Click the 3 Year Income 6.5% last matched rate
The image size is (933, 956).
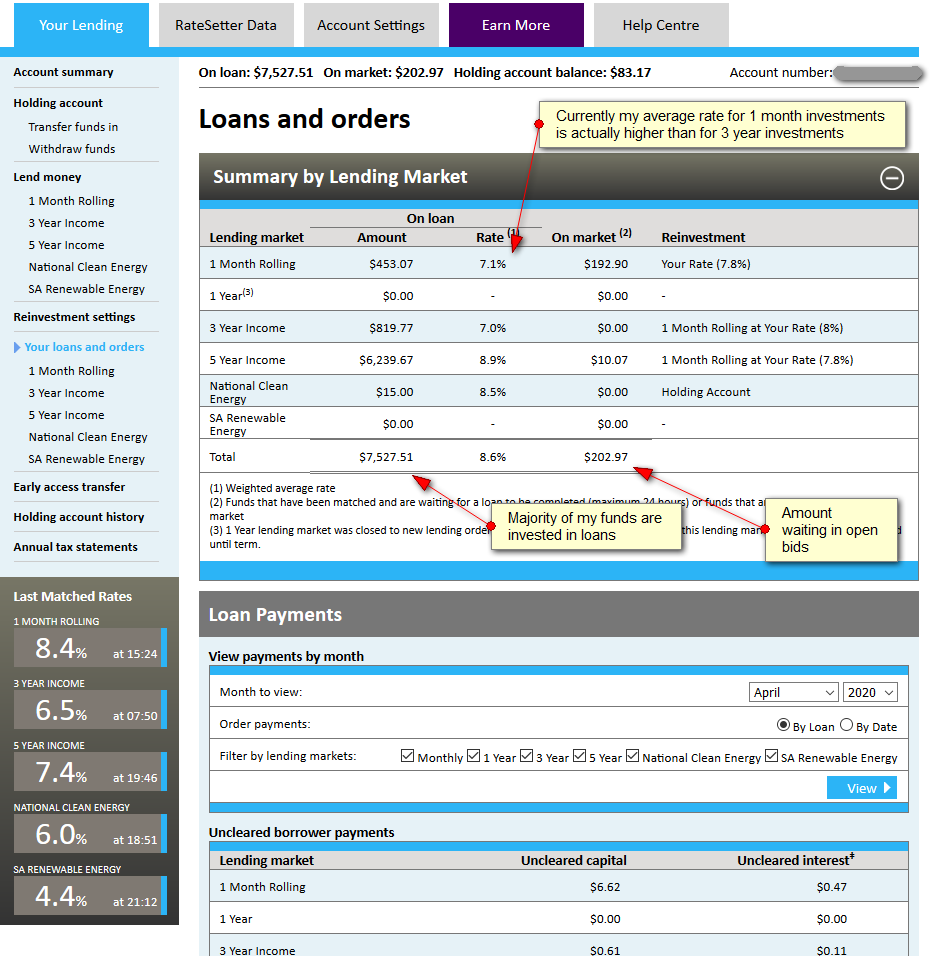coord(90,710)
